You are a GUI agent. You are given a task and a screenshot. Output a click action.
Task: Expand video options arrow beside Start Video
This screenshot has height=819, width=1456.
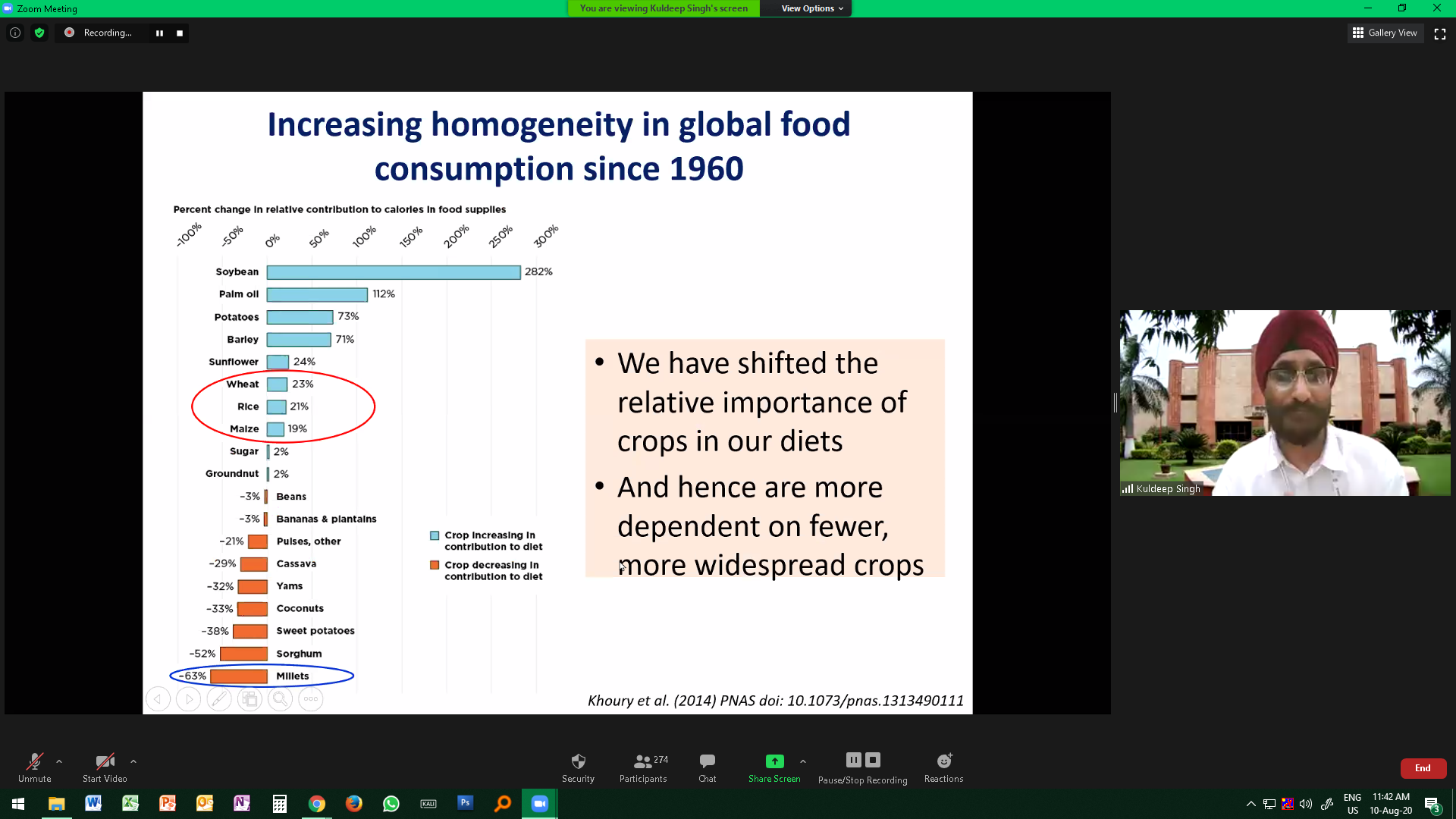pos(133,761)
